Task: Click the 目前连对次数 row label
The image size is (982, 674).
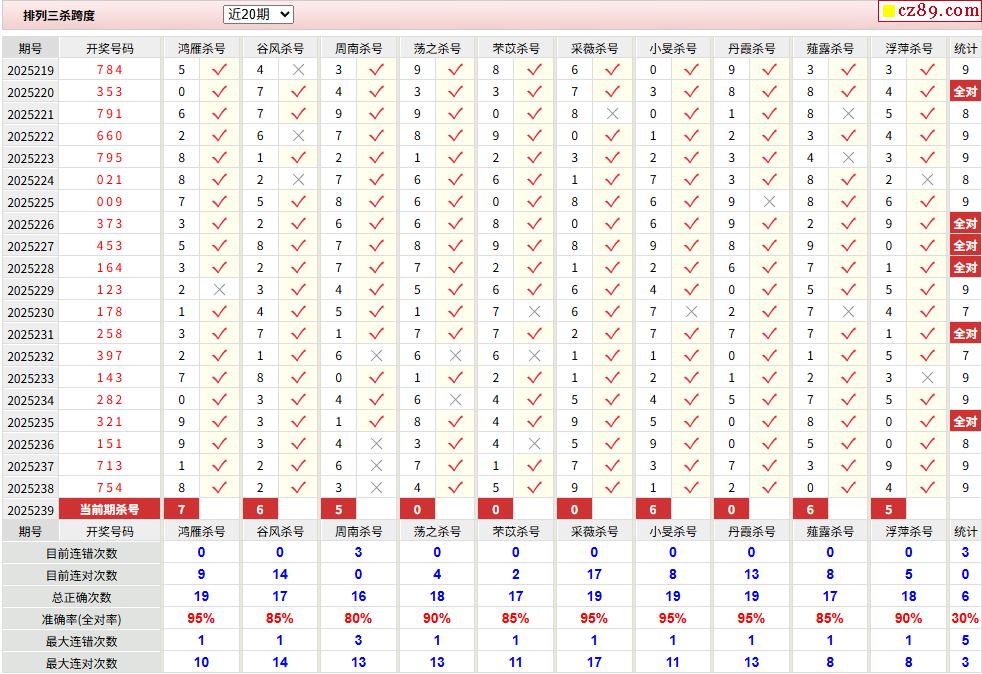Action: pyautogui.click(x=81, y=576)
